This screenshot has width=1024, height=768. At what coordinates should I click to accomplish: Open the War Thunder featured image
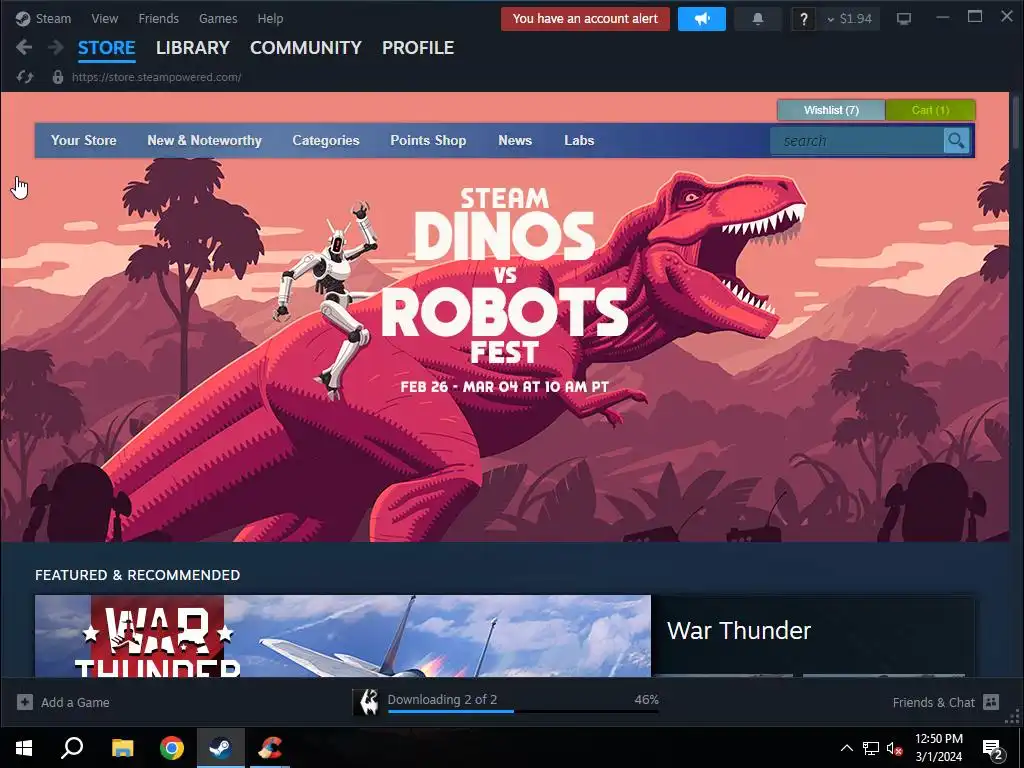click(343, 635)
